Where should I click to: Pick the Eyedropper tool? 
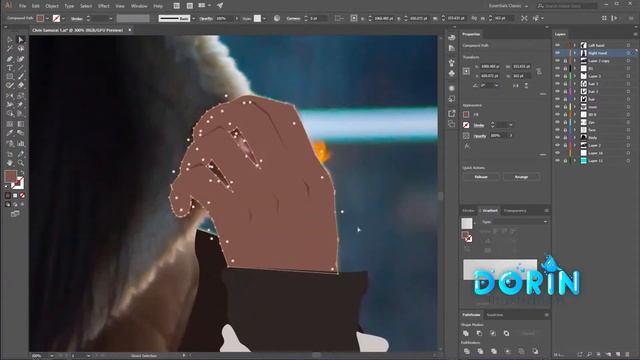[10, 133]
